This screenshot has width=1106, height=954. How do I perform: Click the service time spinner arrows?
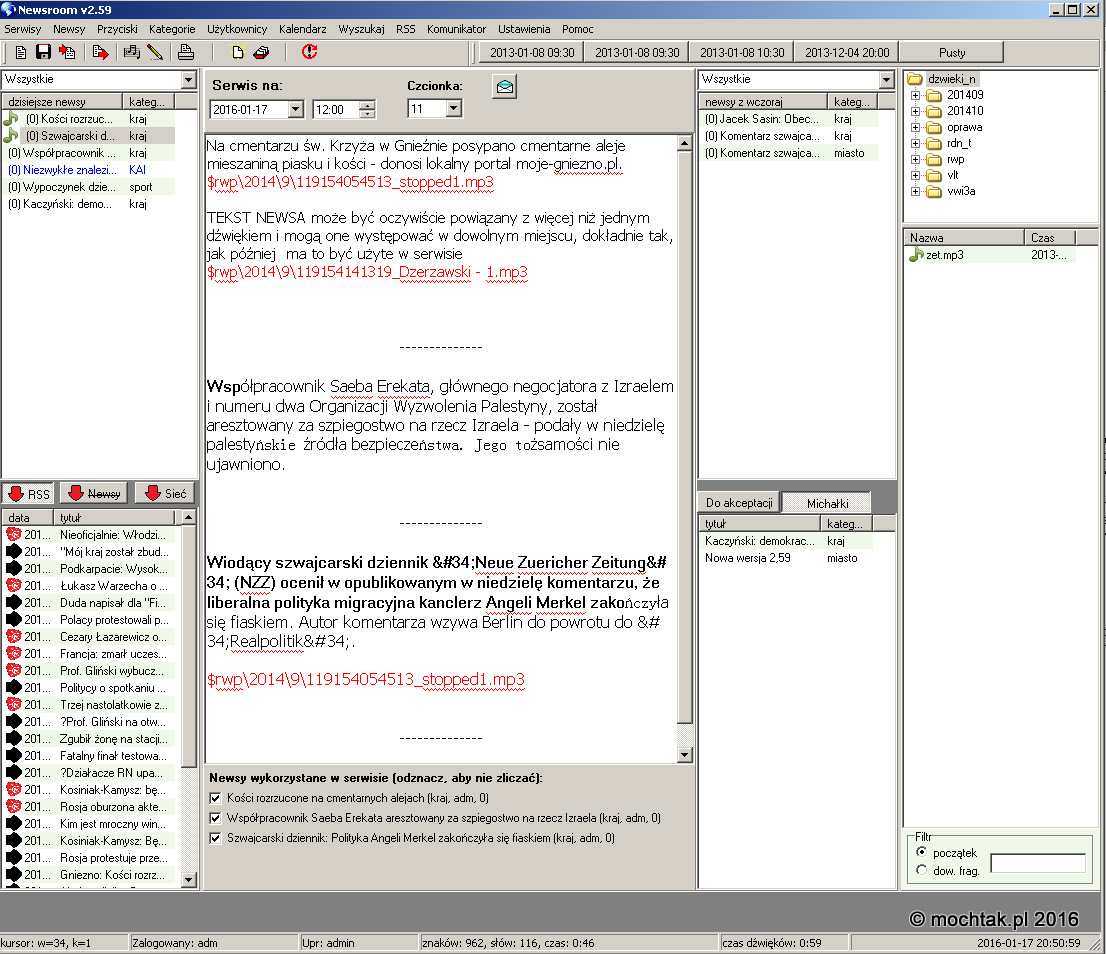click(367, 109)
